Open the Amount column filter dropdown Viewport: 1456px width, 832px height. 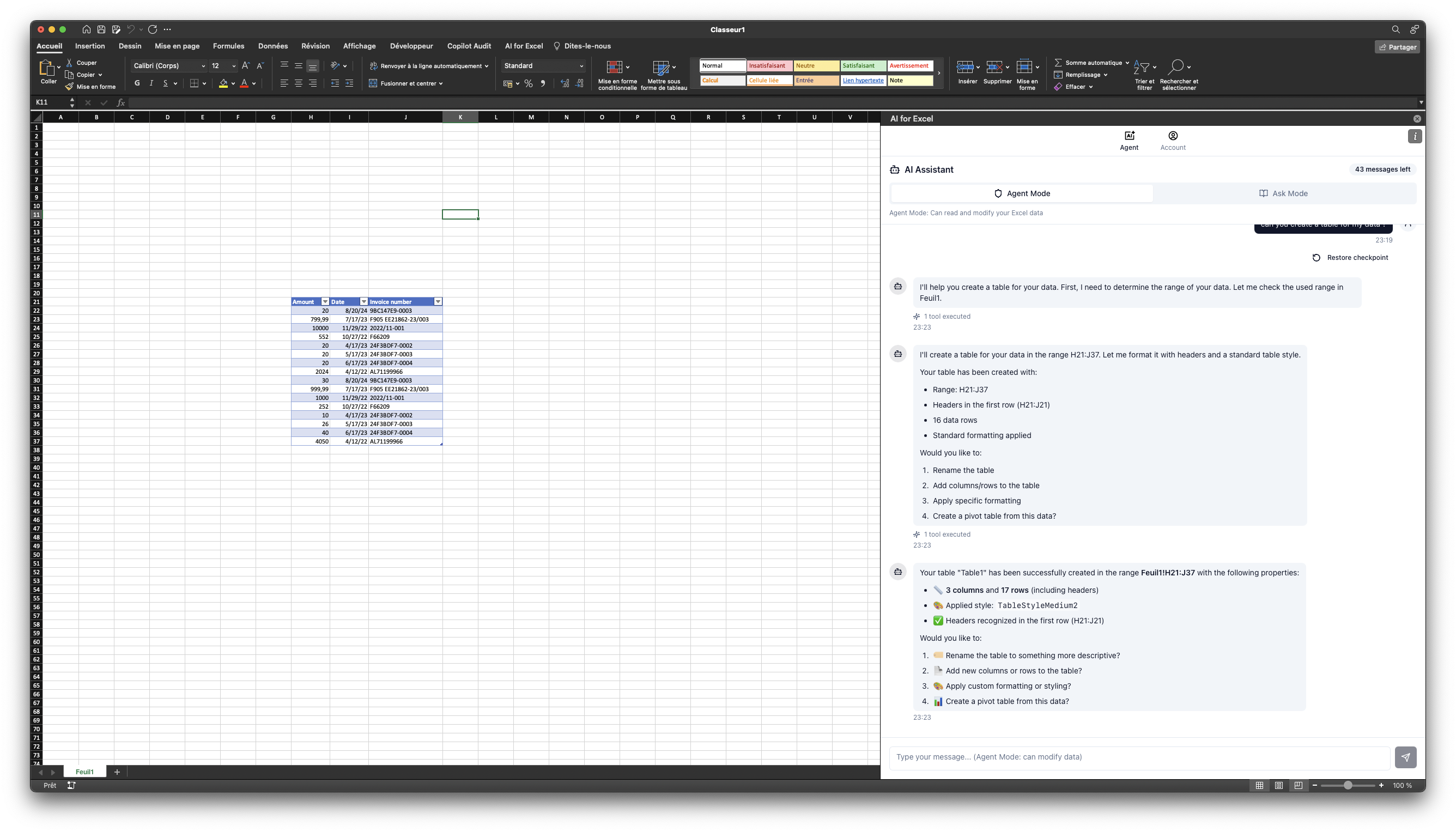(x=325, y=302)
